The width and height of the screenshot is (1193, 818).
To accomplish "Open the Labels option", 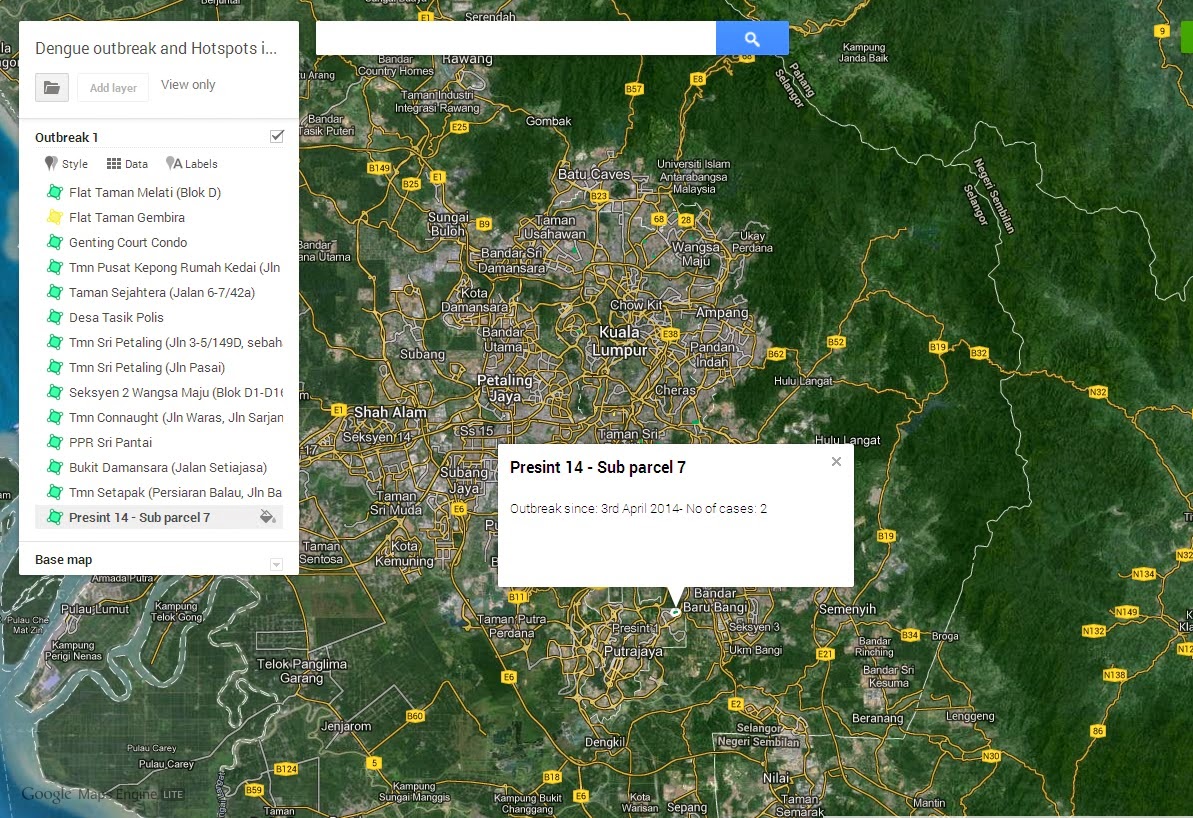I will pyautogui.click(x=192, y=164).
